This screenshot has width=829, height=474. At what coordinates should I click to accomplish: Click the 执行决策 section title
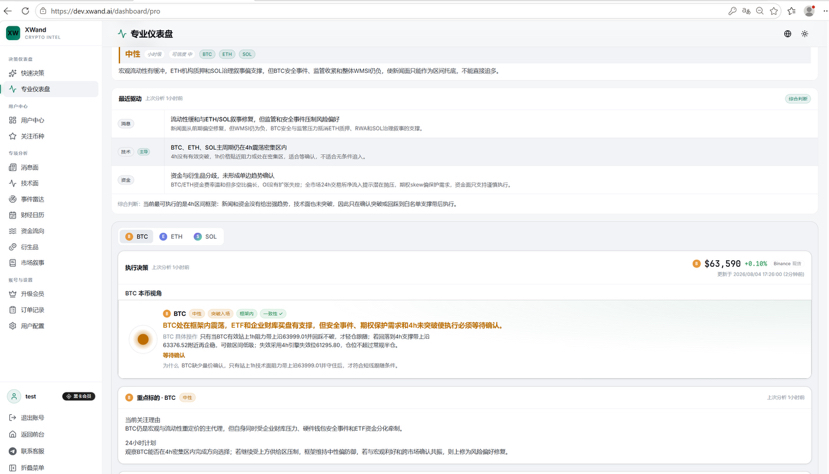click(136, 267)
